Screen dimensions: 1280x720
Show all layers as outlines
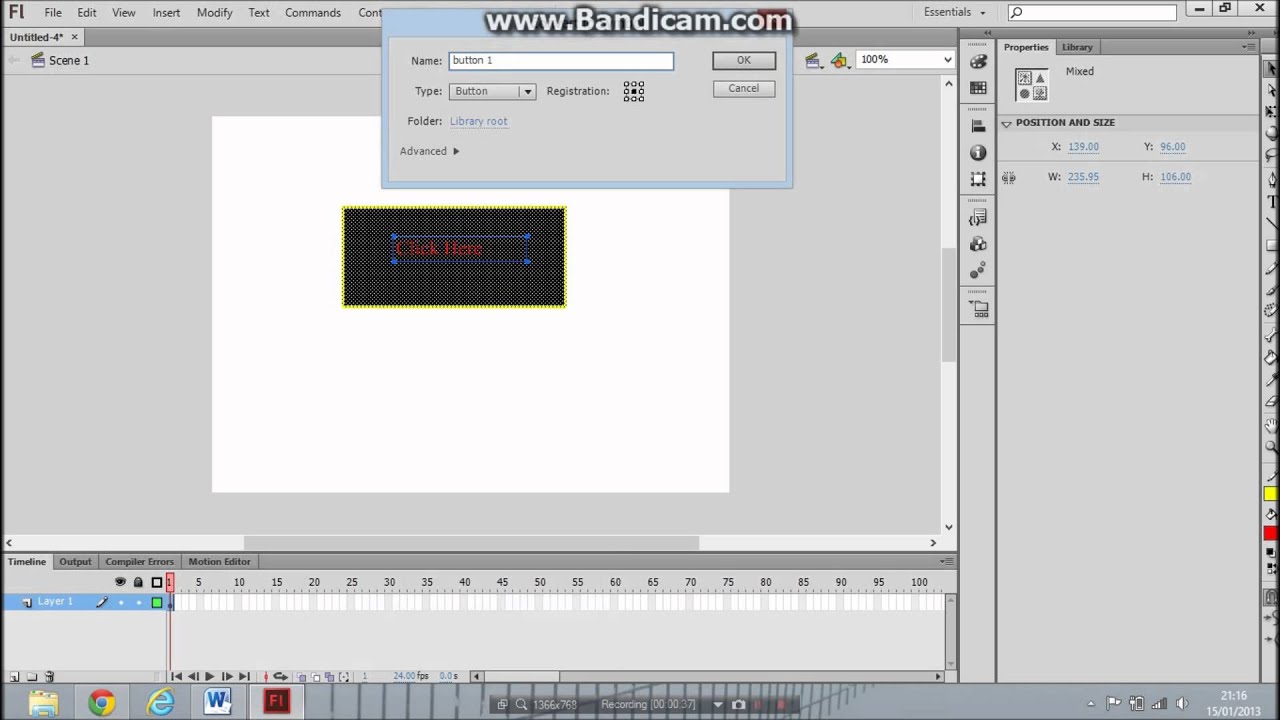(156, 582)
